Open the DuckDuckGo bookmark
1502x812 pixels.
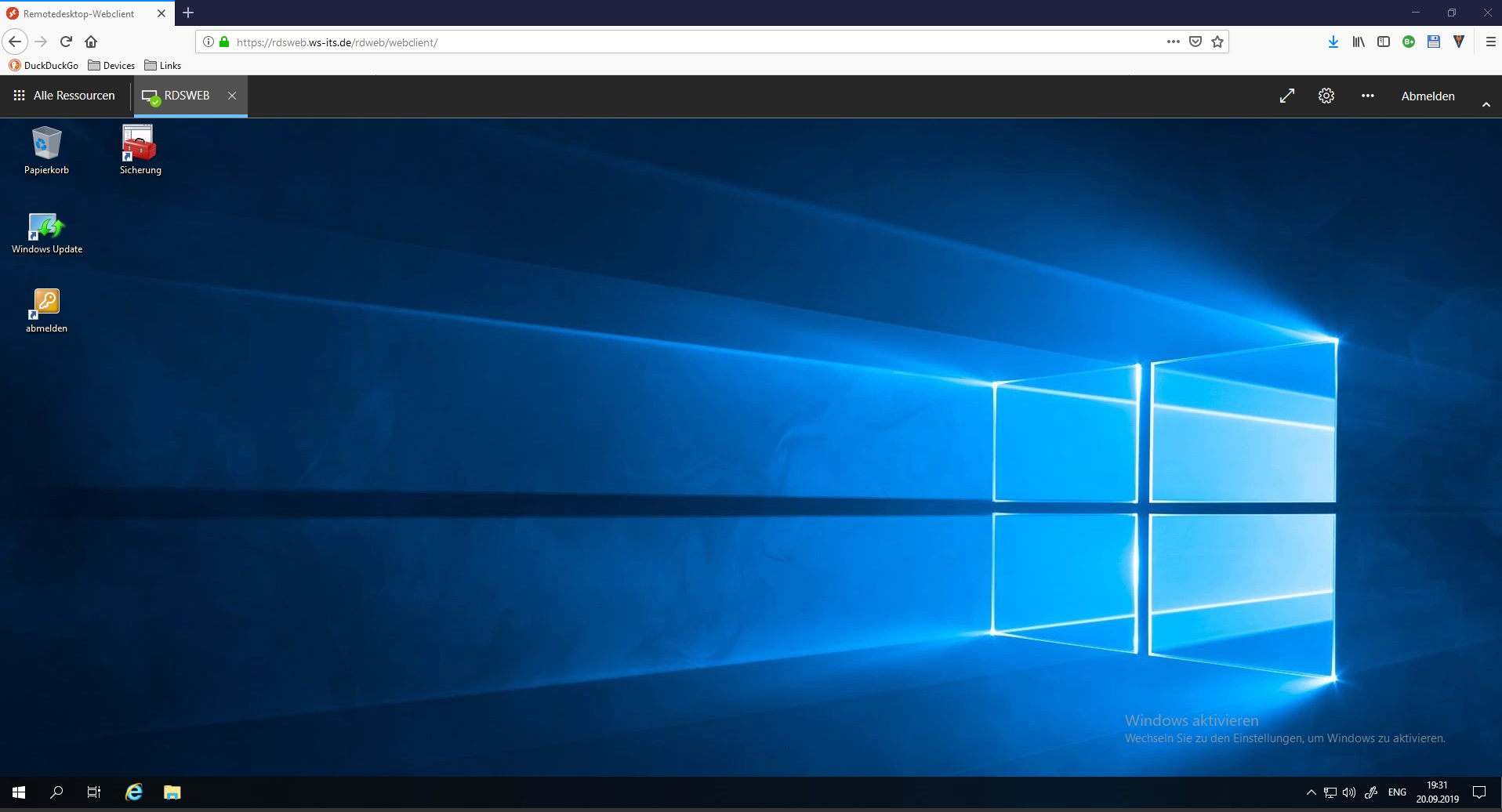tap(44, 66)
